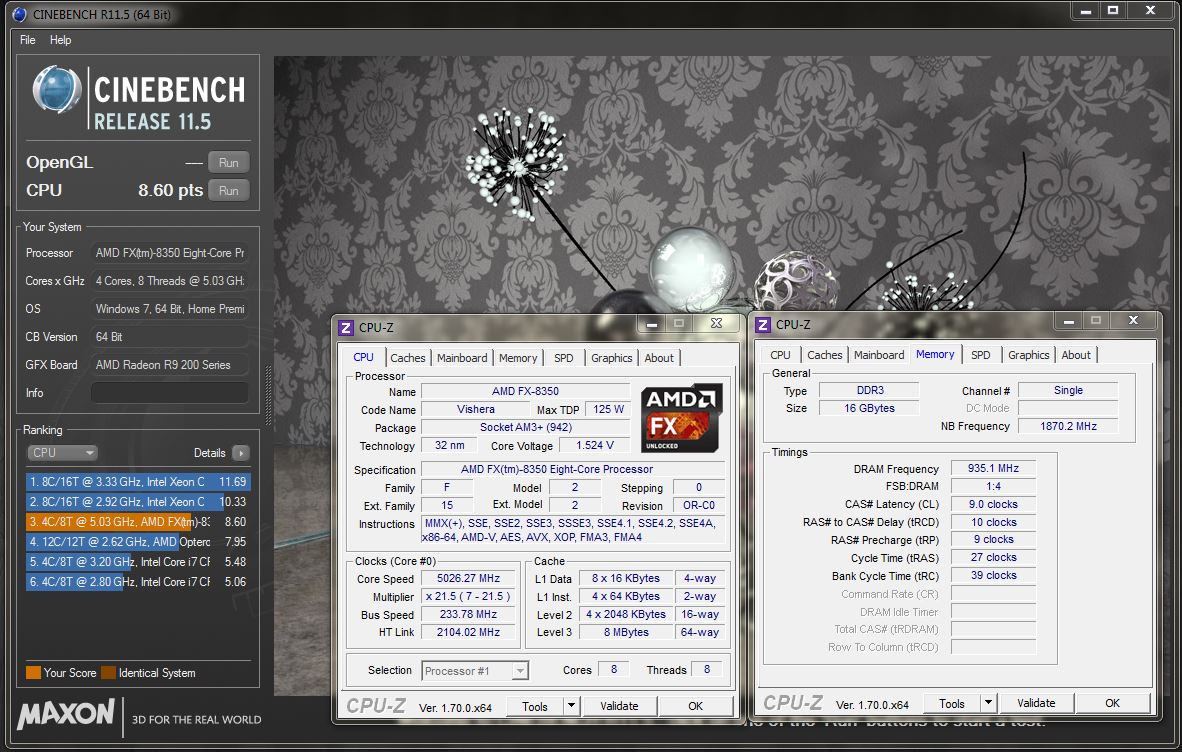
Task: Switch to Mainboard tab in right CPU-Z
Action: tap(879, 355)
